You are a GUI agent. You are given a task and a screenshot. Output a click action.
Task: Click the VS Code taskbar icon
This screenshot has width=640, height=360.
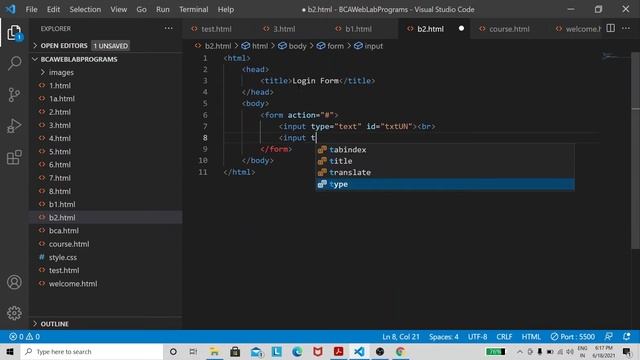(x=359, y=351)
